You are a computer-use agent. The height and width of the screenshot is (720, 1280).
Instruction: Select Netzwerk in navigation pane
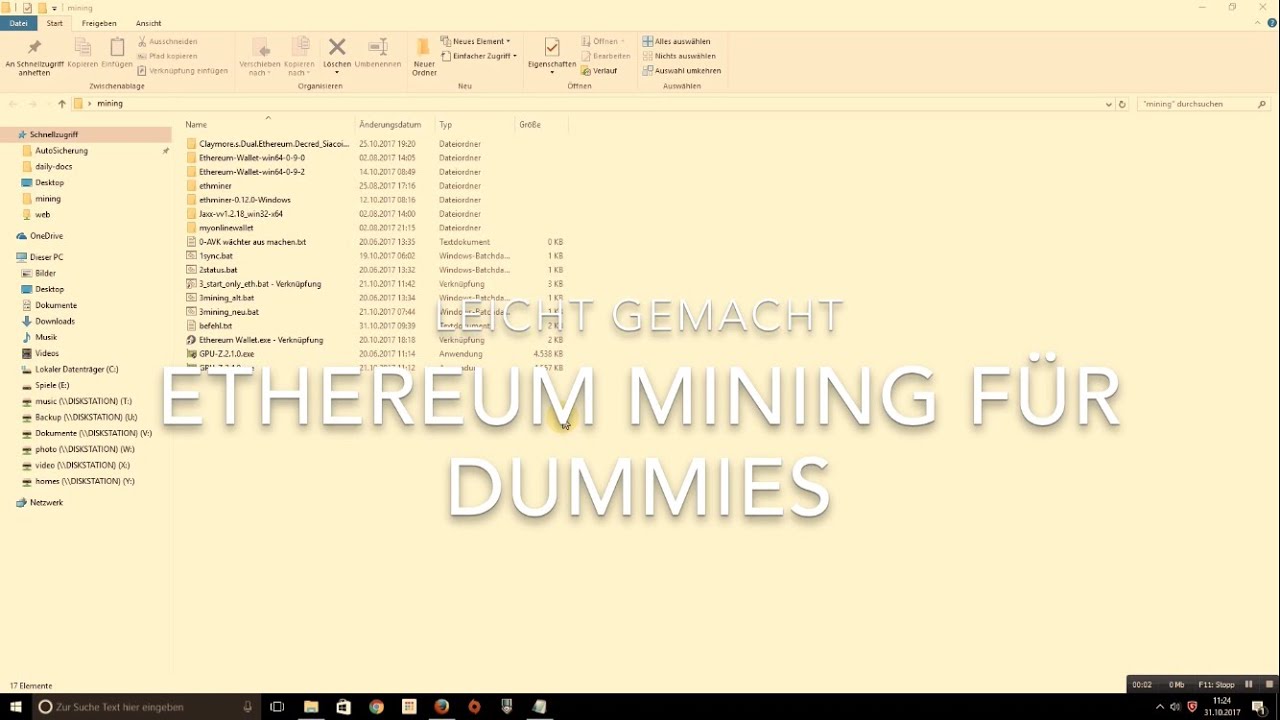coord(46,502)
